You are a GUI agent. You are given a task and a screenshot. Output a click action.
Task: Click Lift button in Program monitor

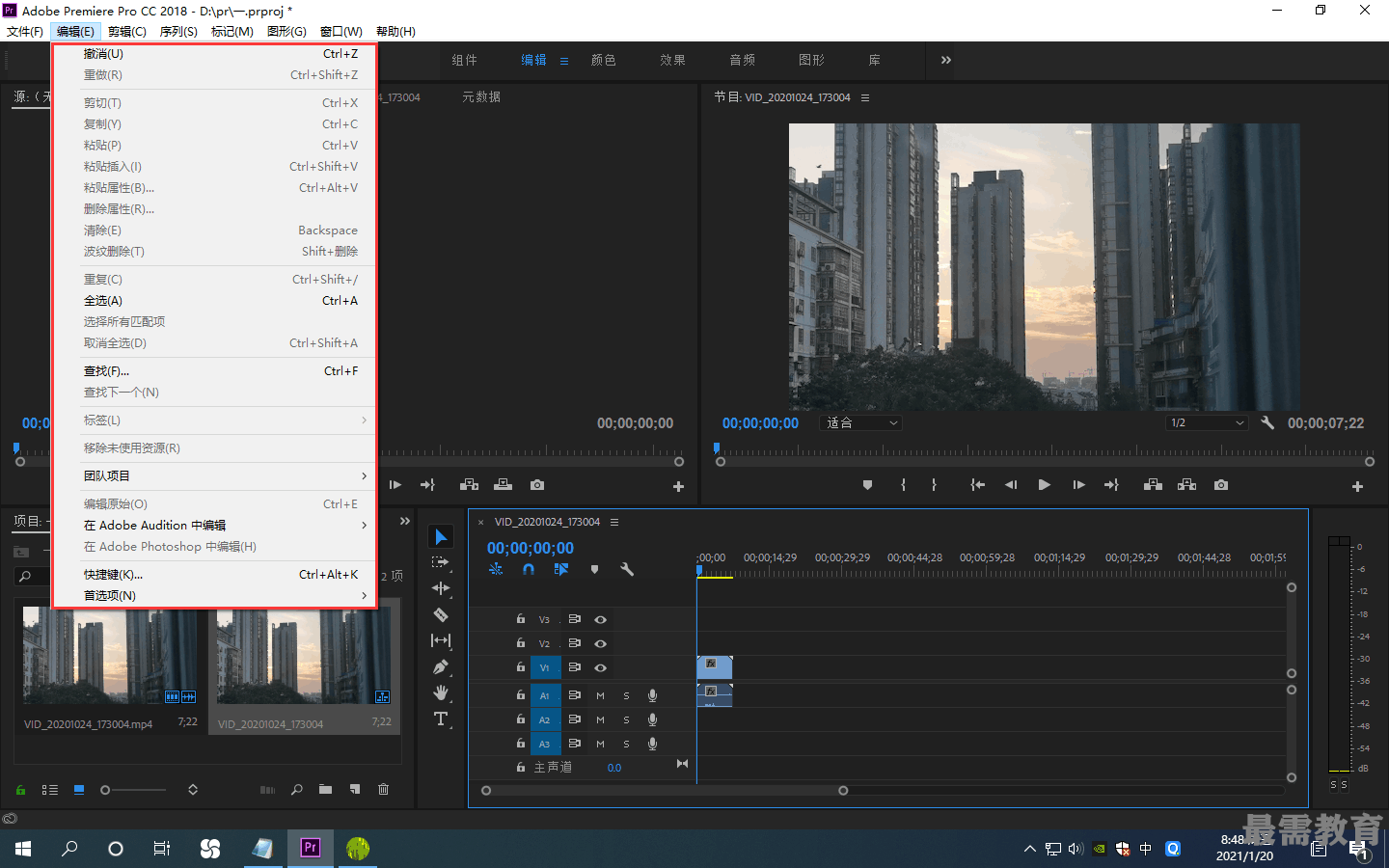(1153, 485)
